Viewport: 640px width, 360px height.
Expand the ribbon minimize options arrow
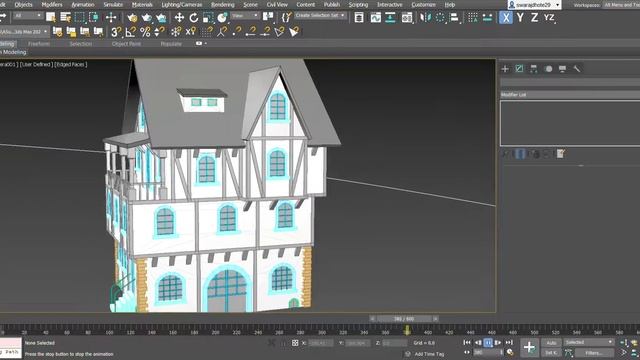coord(206,44)
